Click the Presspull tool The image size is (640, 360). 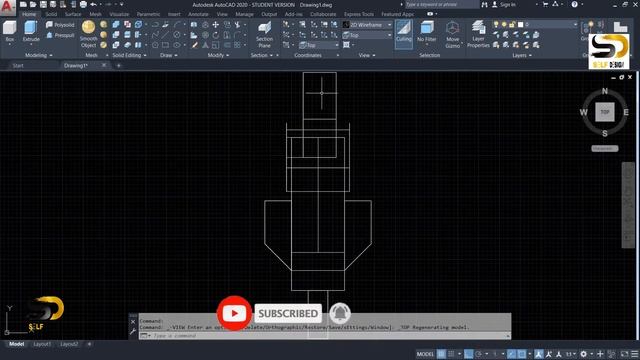[x=60, y=35]
